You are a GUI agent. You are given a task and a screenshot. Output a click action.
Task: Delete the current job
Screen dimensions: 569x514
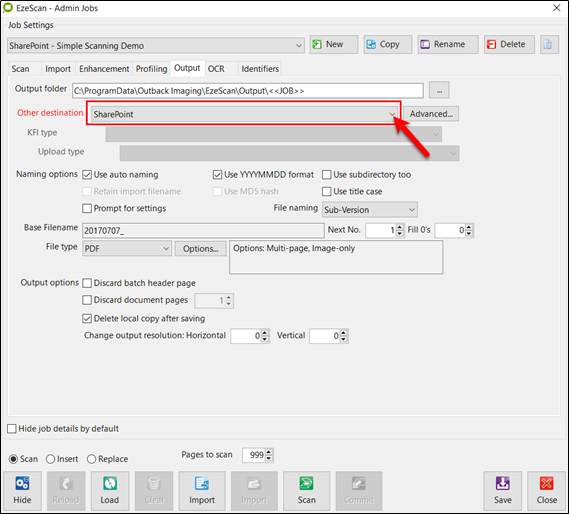coord(509,44)
